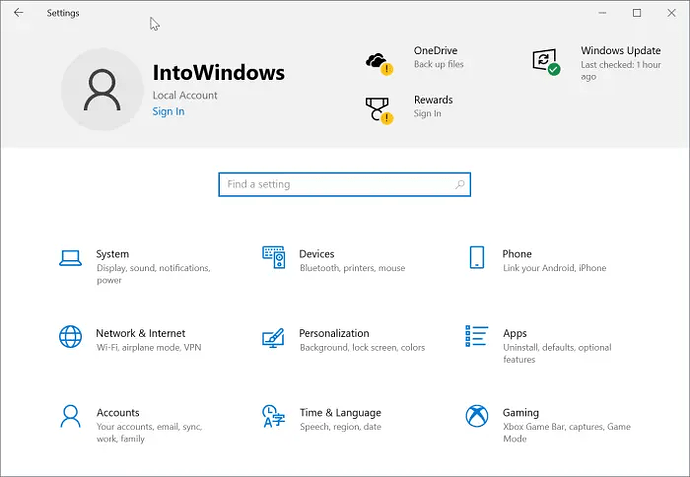Open the OneDrive Back up files label
The image size is (690, 477).
439,64
